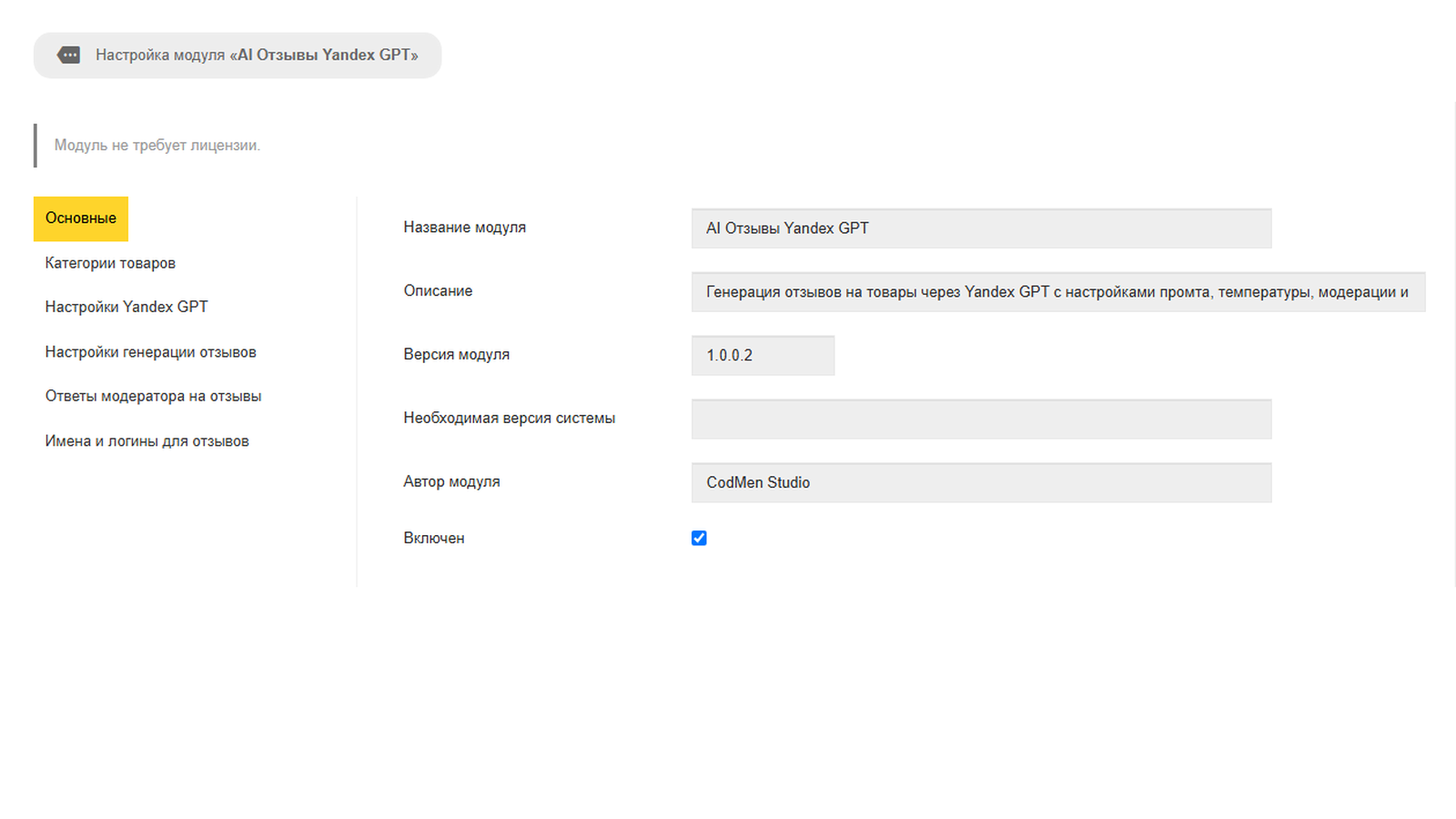Screen dimensions: 1456x819
Task: Focus the Описание text field
Action: [1058, 292]
